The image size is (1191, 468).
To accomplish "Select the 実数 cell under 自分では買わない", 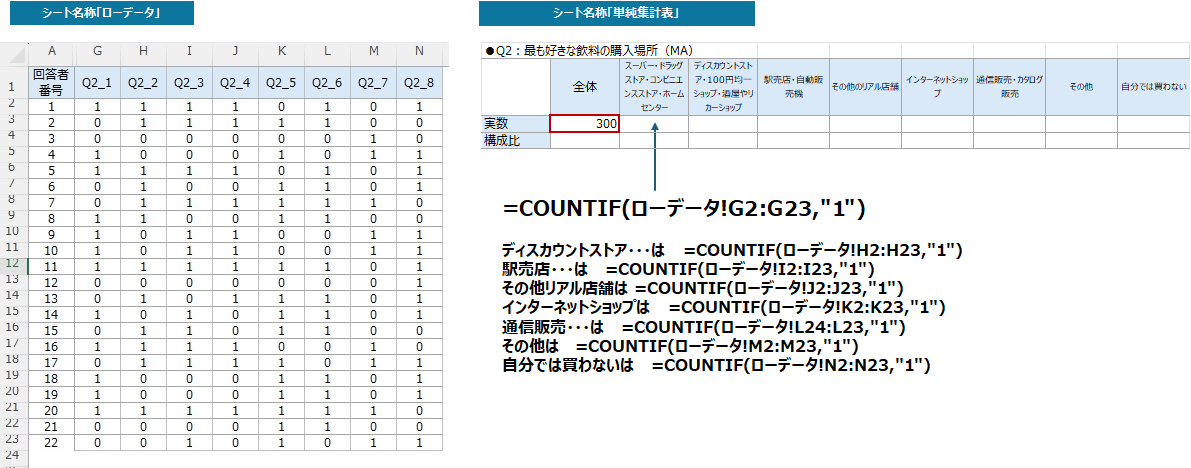I will click(1154, 124).
